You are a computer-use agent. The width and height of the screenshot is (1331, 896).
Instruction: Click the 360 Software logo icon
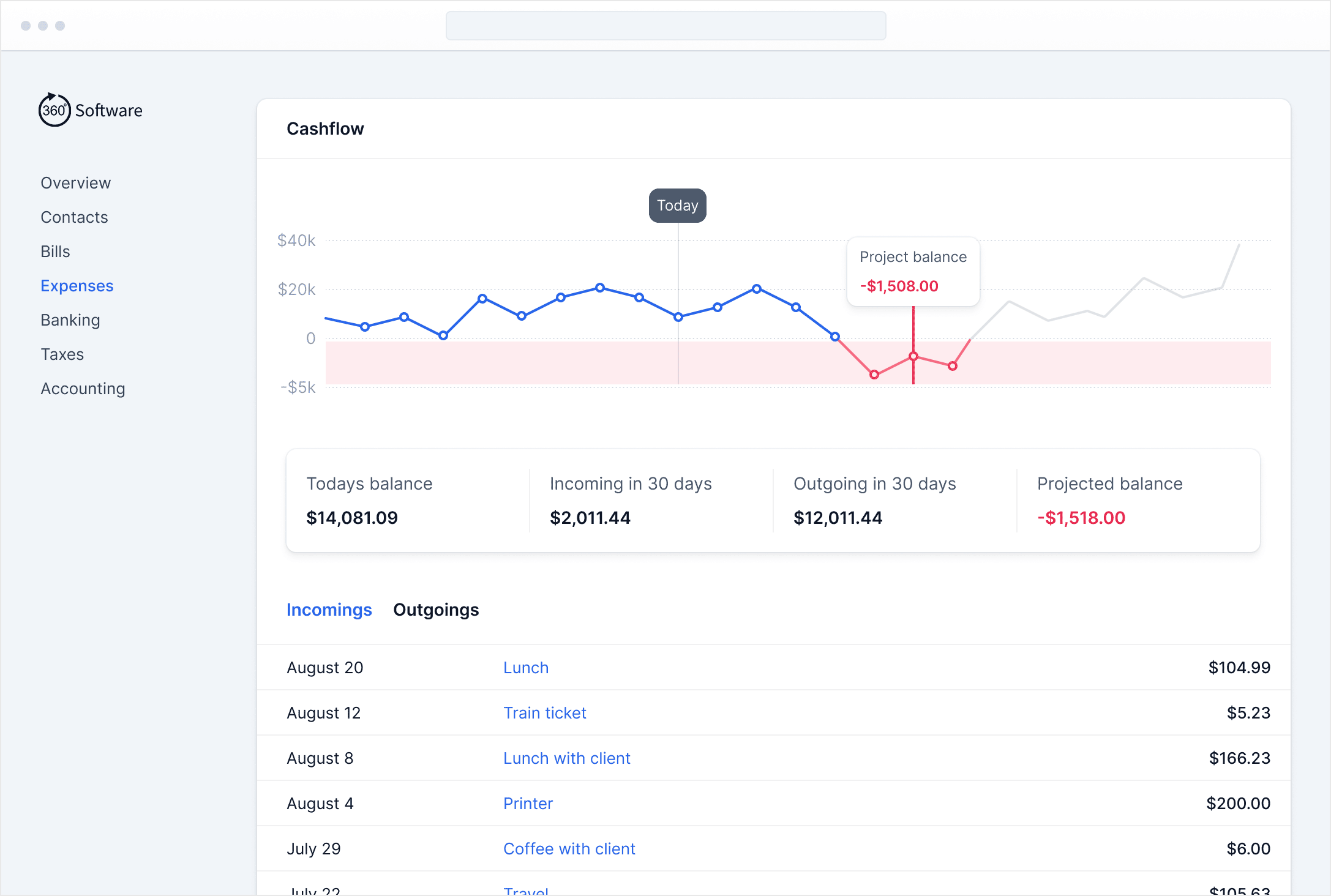pyautogui.click(x=54, y=110)
